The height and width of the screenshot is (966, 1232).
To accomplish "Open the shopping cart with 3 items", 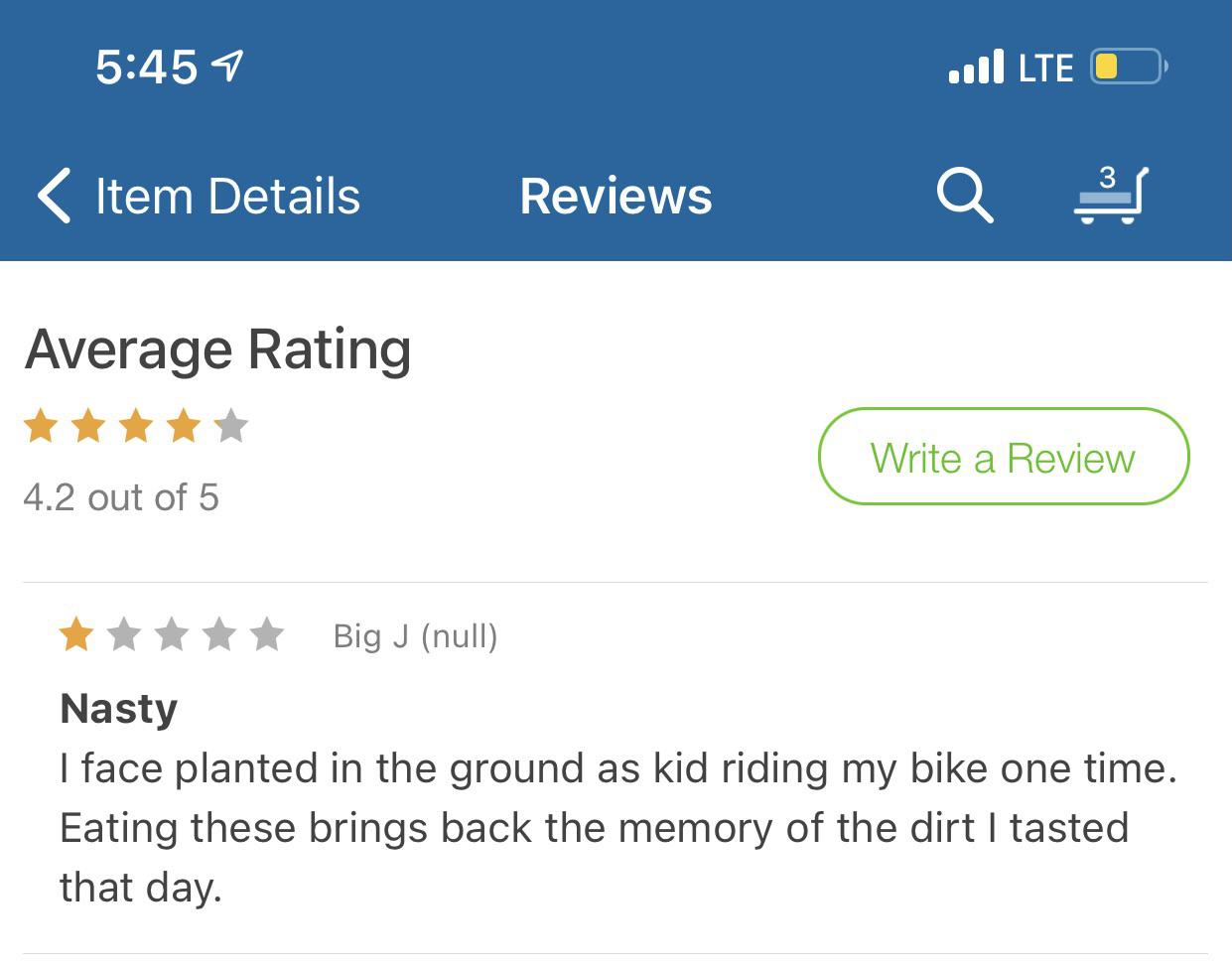I will pos(1111,195).
